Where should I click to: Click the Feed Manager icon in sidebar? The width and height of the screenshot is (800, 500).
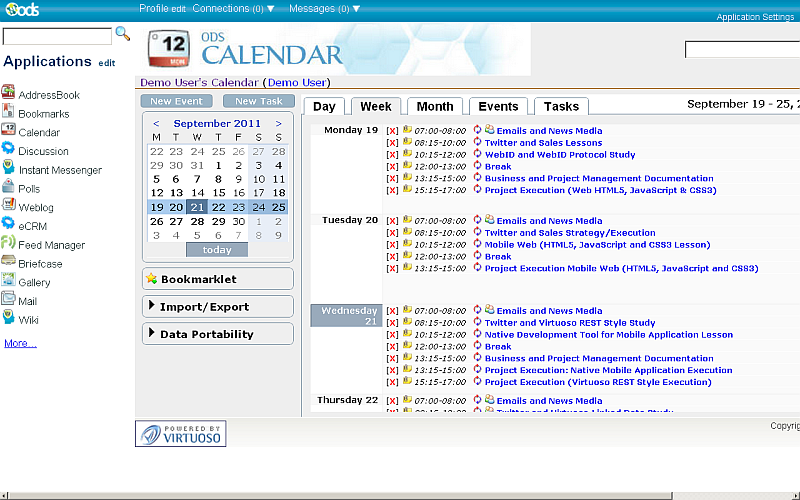[8, 244]
